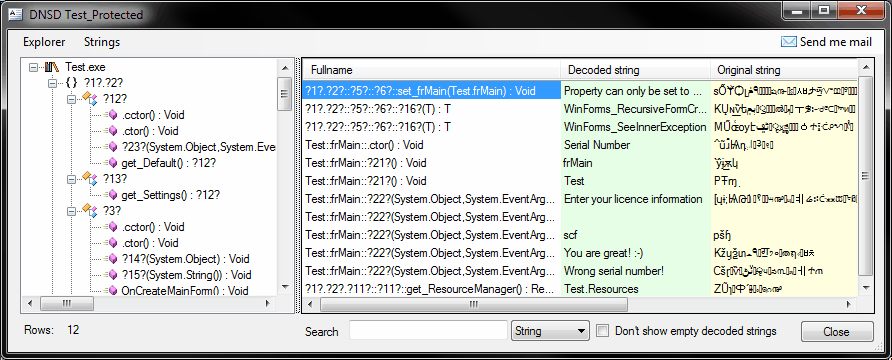Click the ?12? class icon
Image resolution: width=892 pixels, height=360 pixels.
(x=90, y=99)
